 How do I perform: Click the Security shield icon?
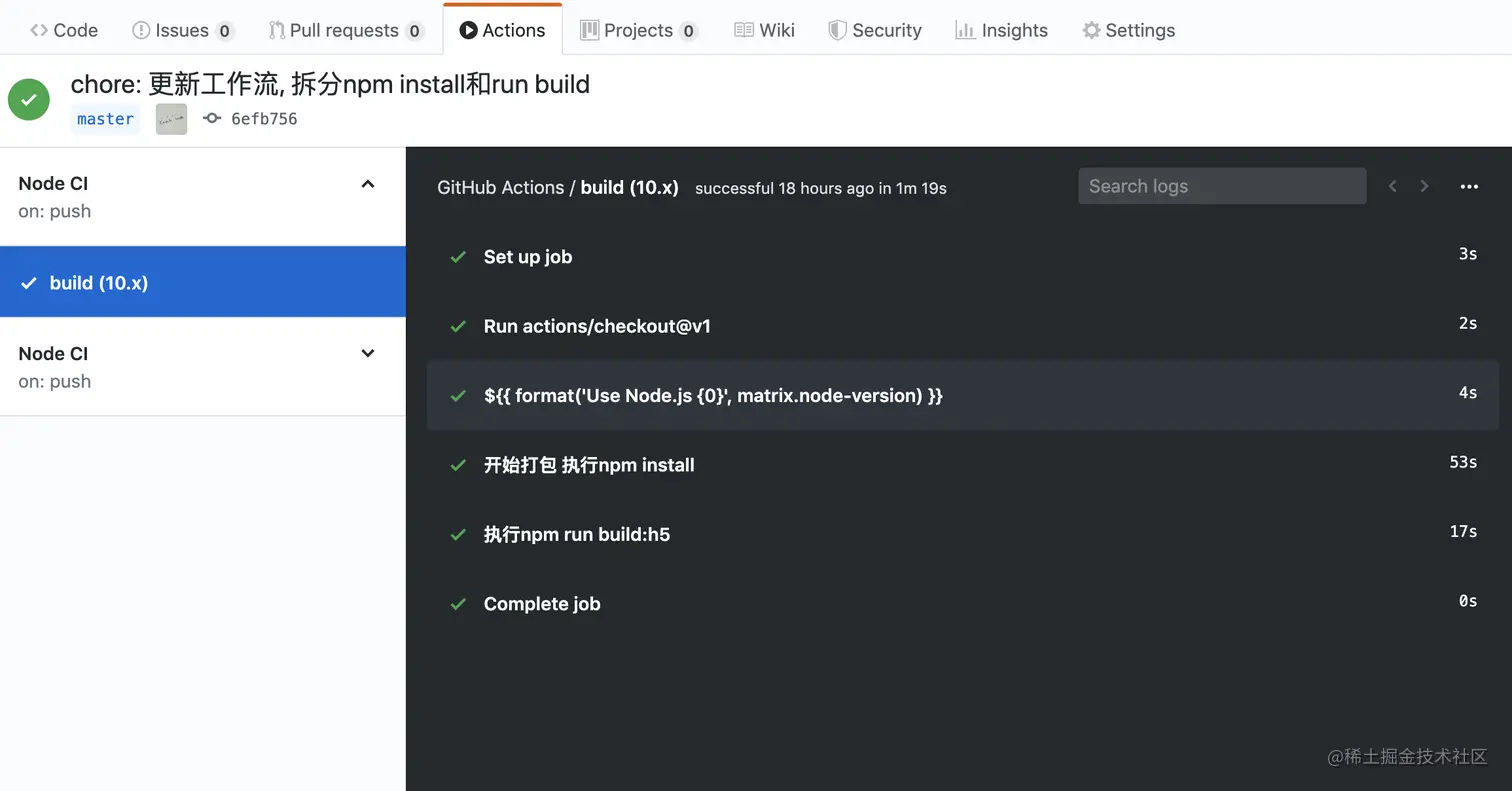[837, 29]
